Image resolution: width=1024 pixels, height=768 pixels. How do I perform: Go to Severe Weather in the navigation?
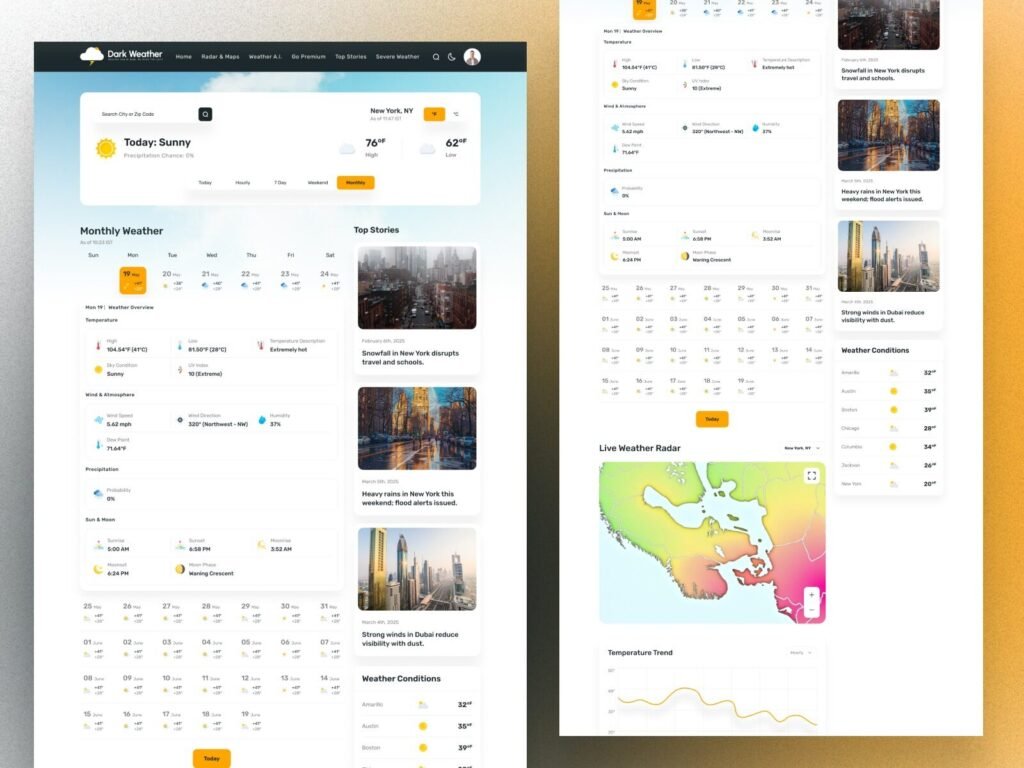(397, 57)
